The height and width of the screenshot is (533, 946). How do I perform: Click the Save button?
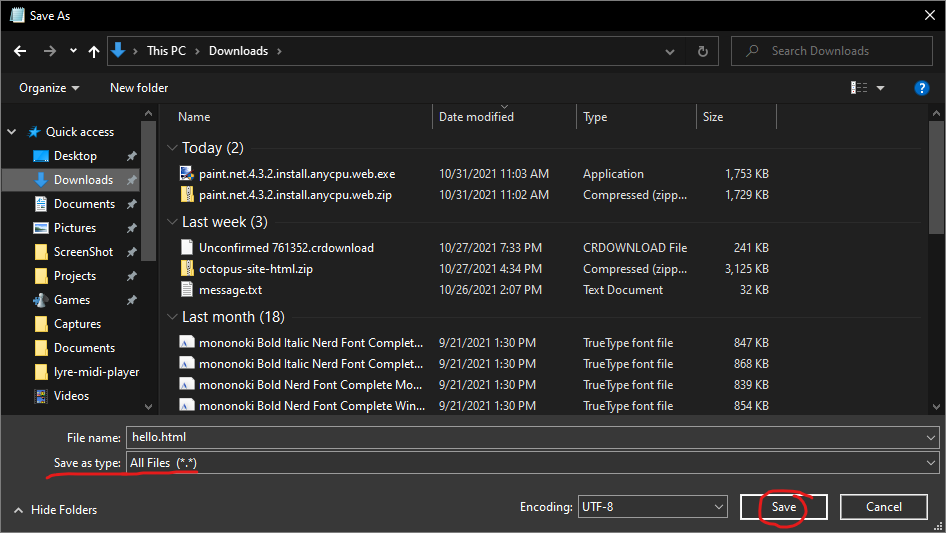click(x=784, y=507)
